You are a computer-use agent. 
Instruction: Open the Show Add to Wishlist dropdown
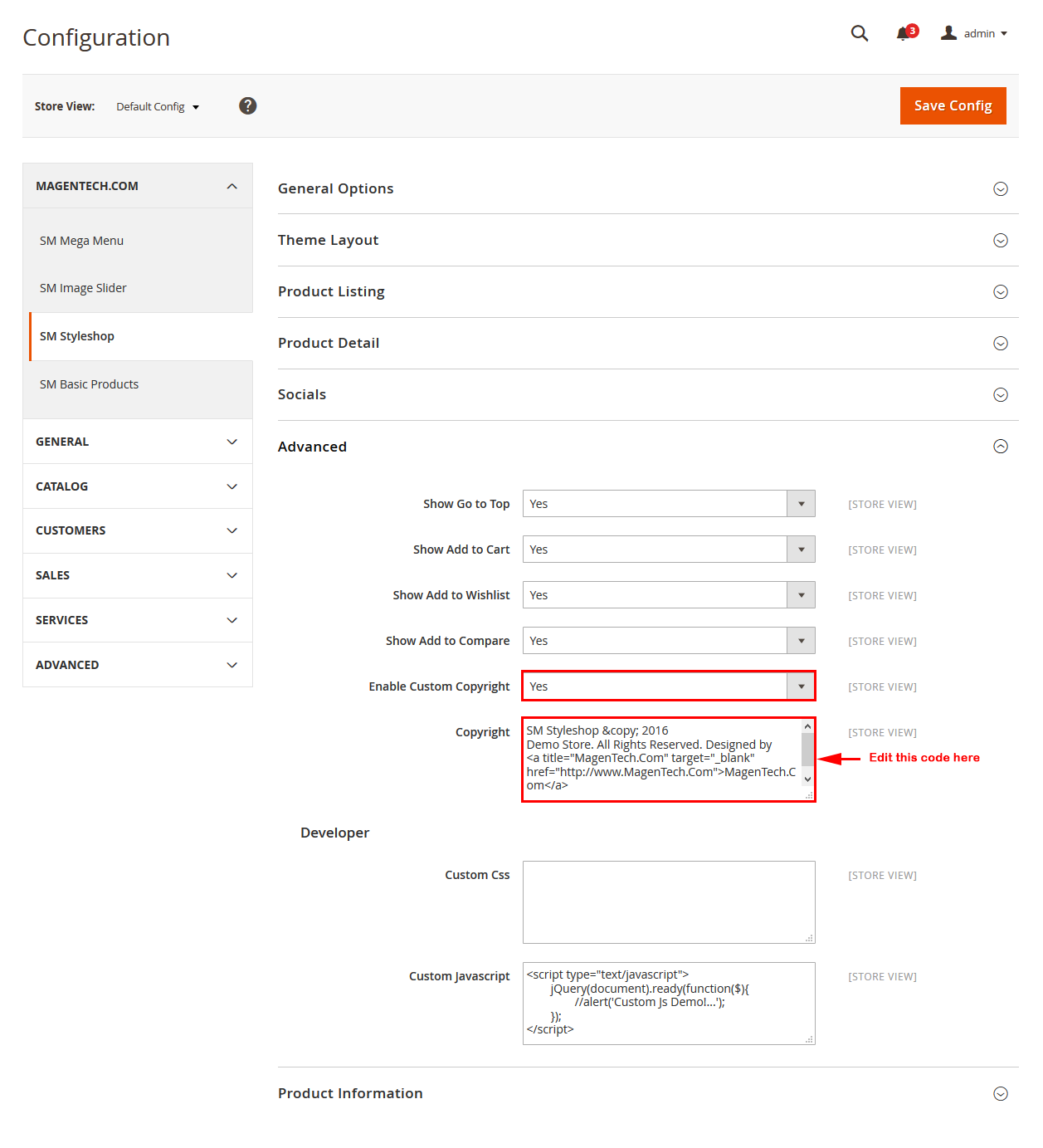(x=668, y=595)
